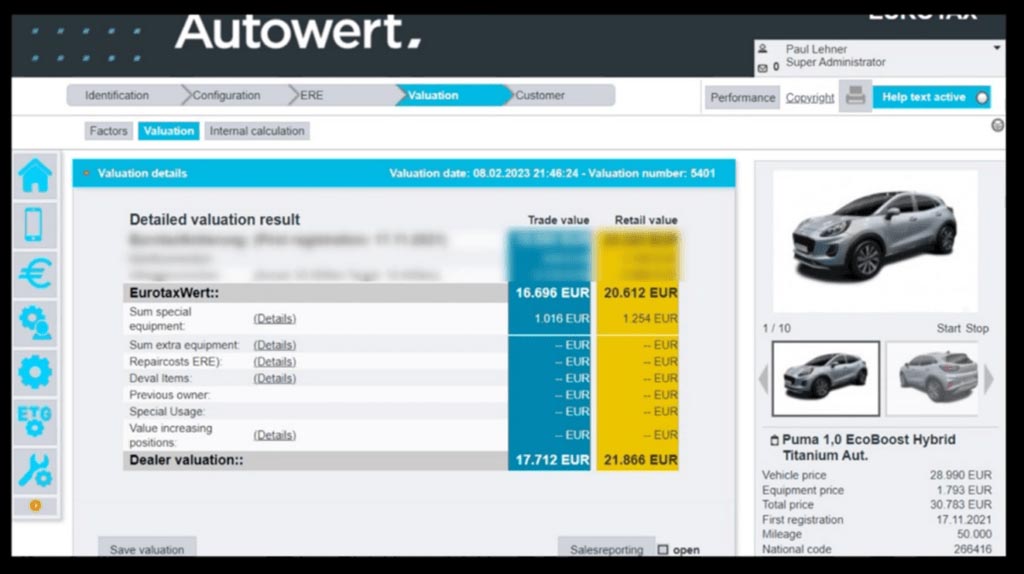Click the Save valuation button

tap(147, 549)
